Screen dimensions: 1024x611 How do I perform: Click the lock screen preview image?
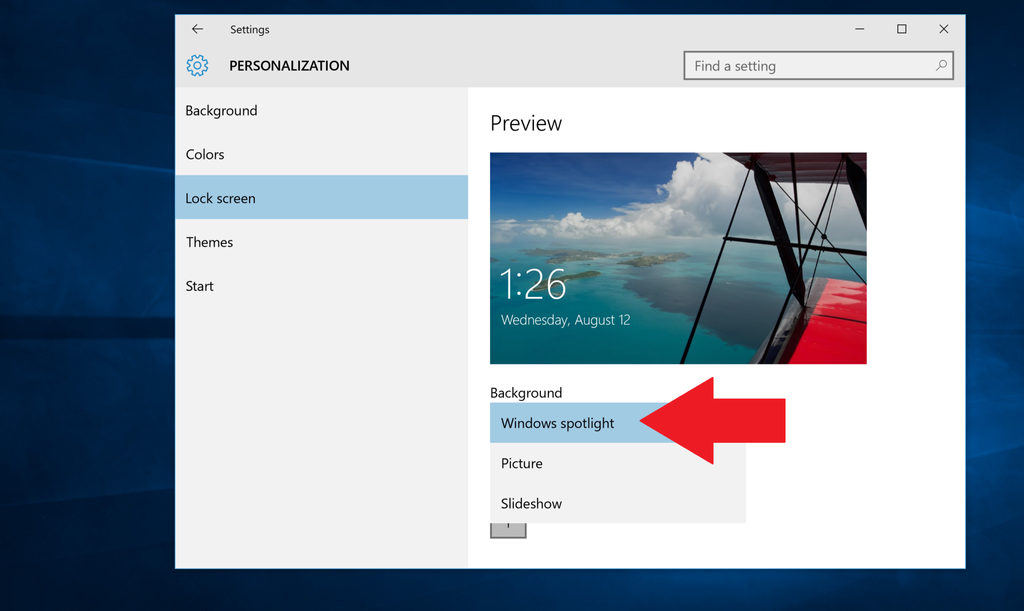pyautogui.click(x=678, y=258)
